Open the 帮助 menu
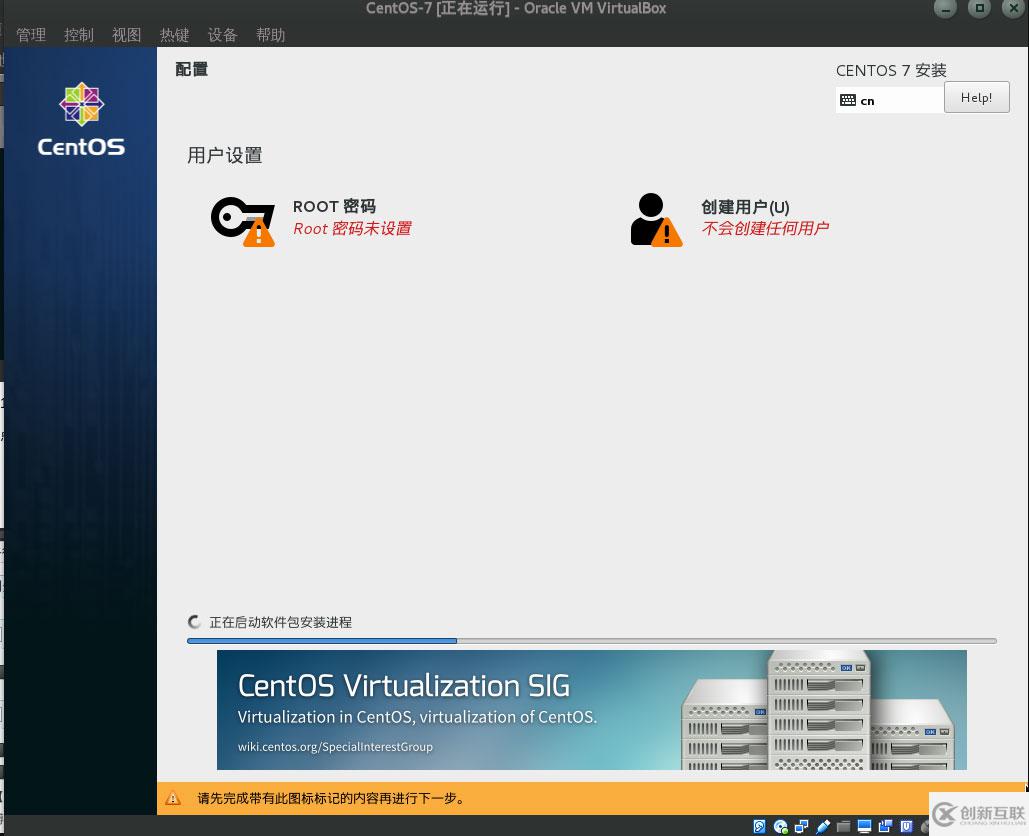Image resolution: width=1029 pixels, height=836 pixels. coord(270,35)
